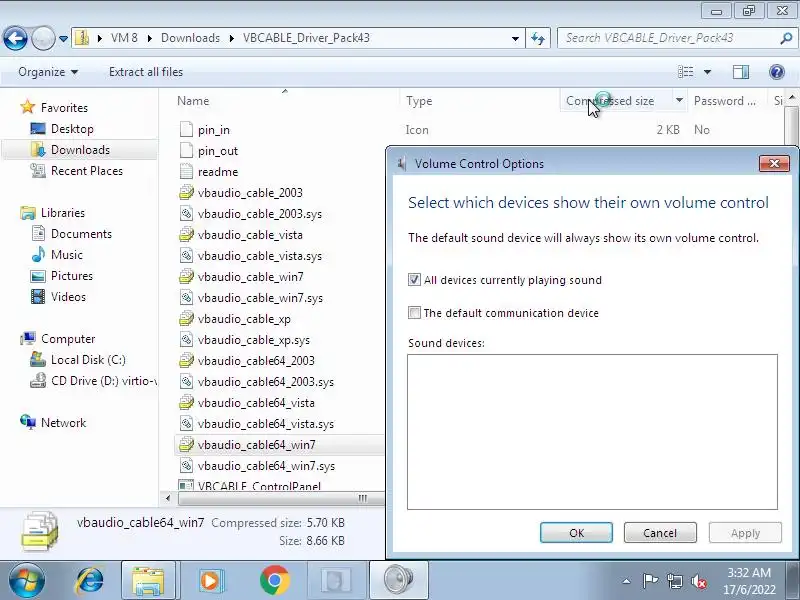800x600 pixels.
Task: Show hidden tray icons arrow
Action: pyautogui.click(x=627, y=581)
